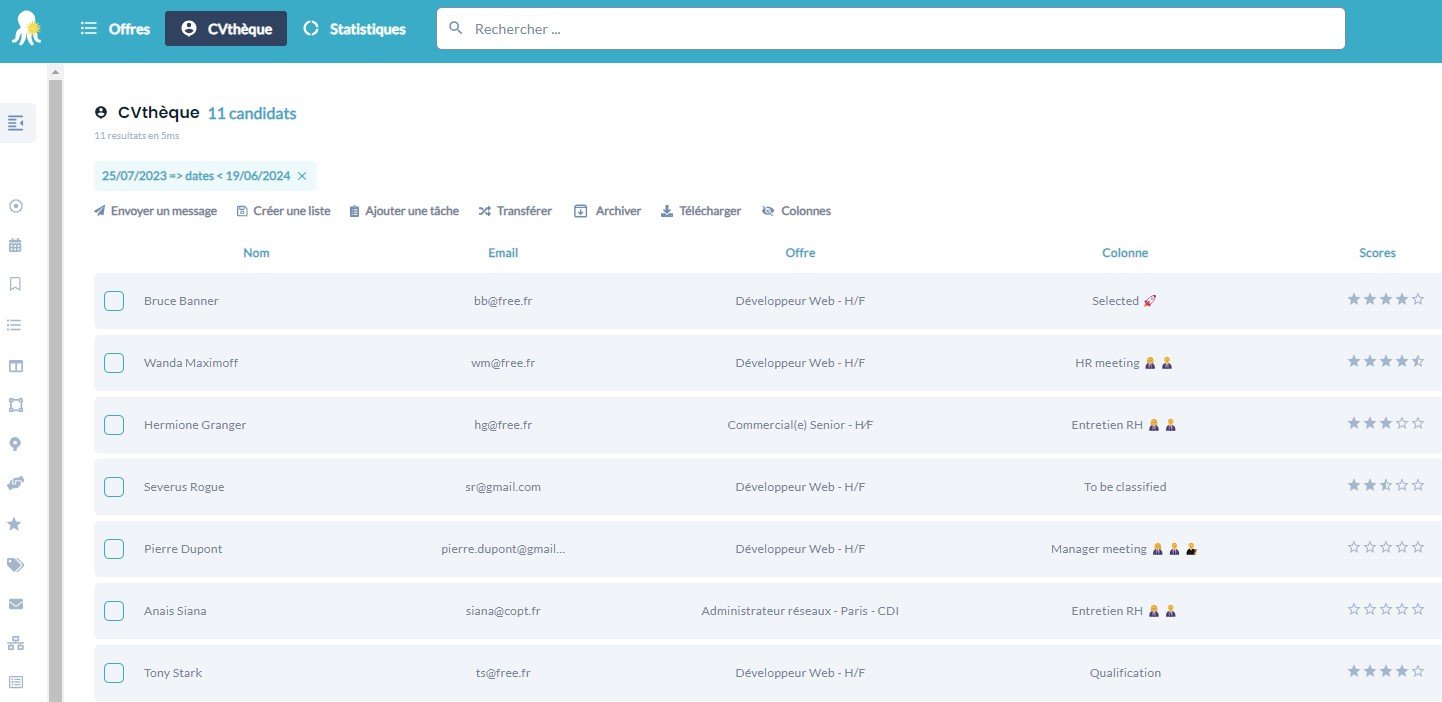Click Télécharger in the toolbar
Viewport: 1442px width, 702px height.
701,211
